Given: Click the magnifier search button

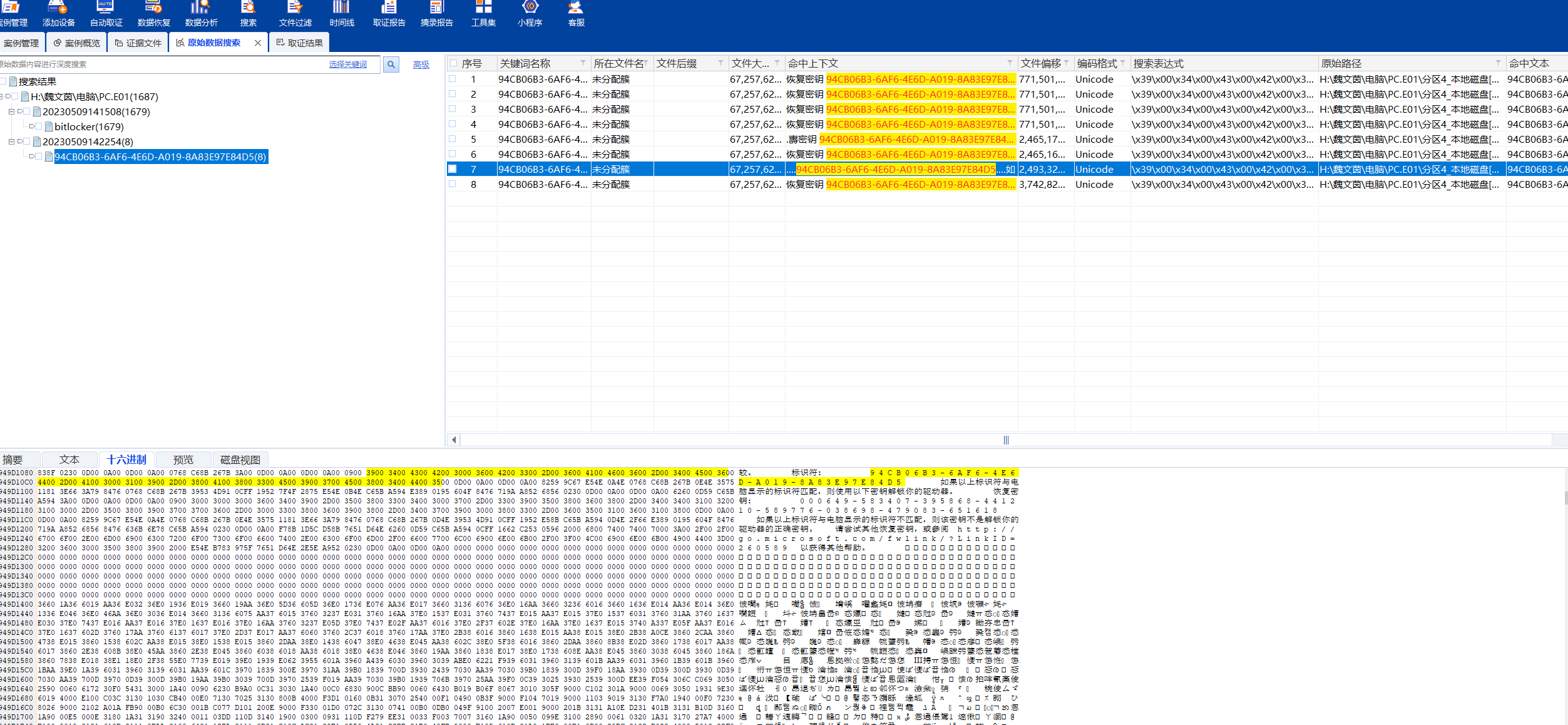Looking at the screenshot, I should (391, 64).
